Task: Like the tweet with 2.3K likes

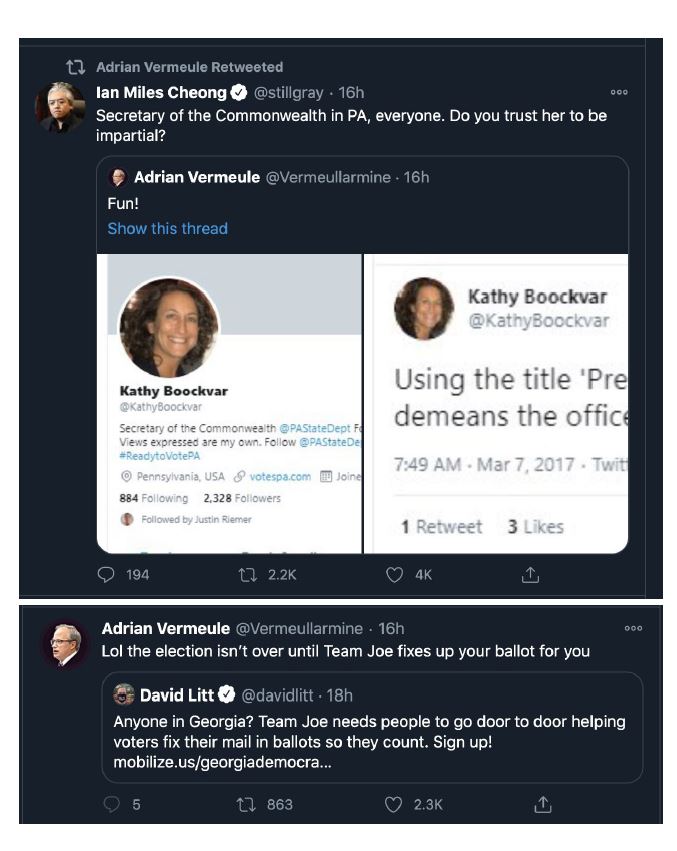Action: 393,804
